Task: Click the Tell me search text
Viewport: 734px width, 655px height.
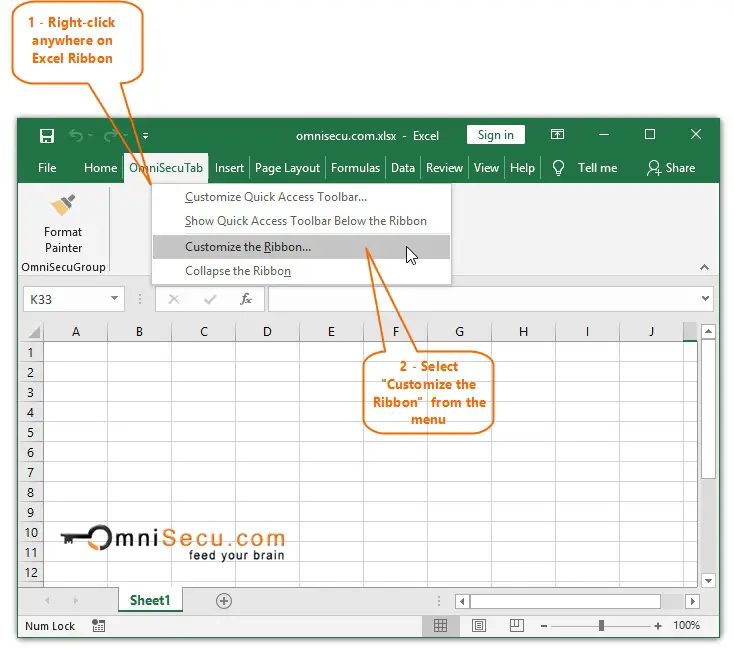Action: (597, 168)
